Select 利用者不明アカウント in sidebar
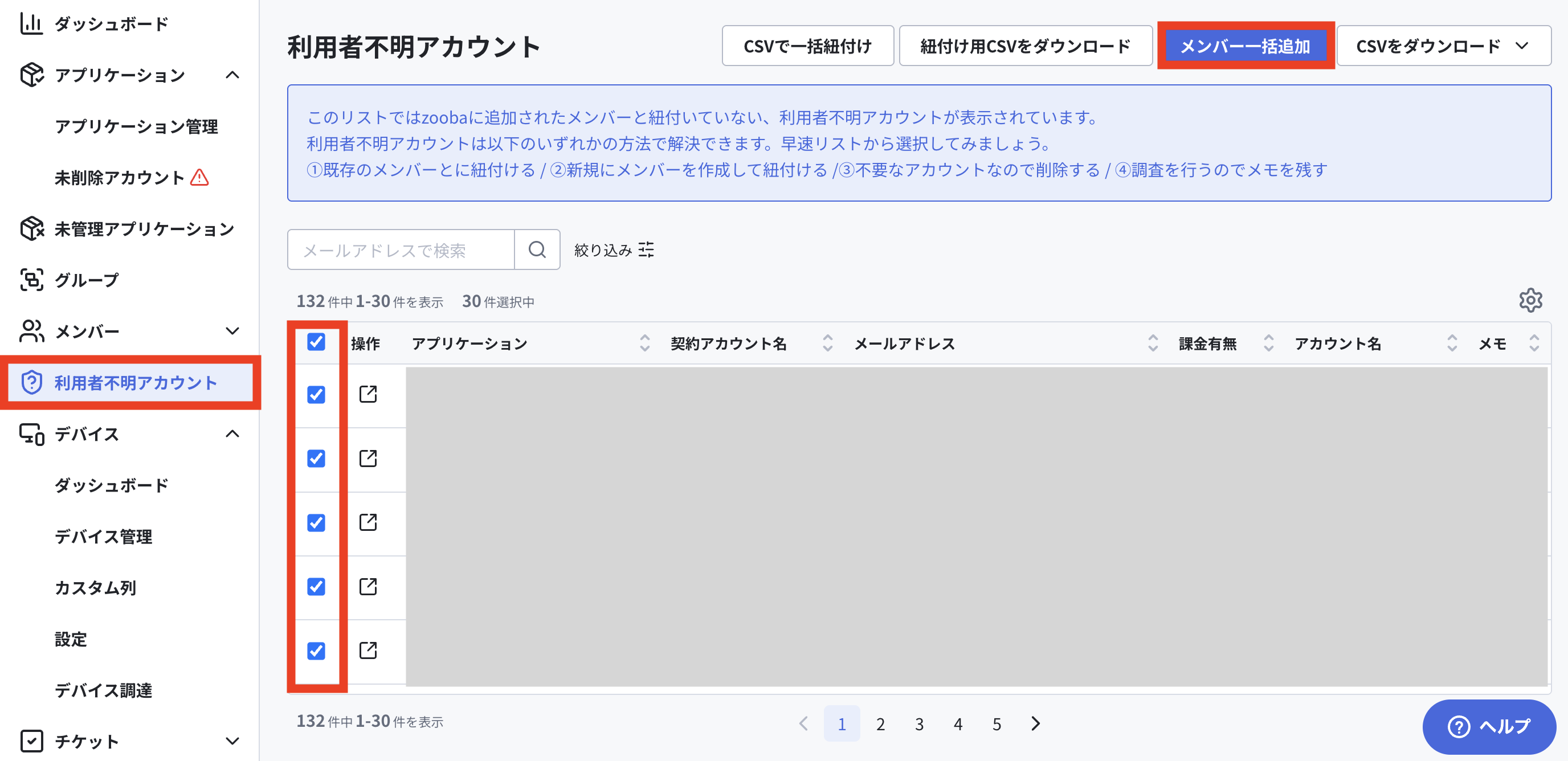Viewport: 1568px width, 761px height. (x=131, y=383)
